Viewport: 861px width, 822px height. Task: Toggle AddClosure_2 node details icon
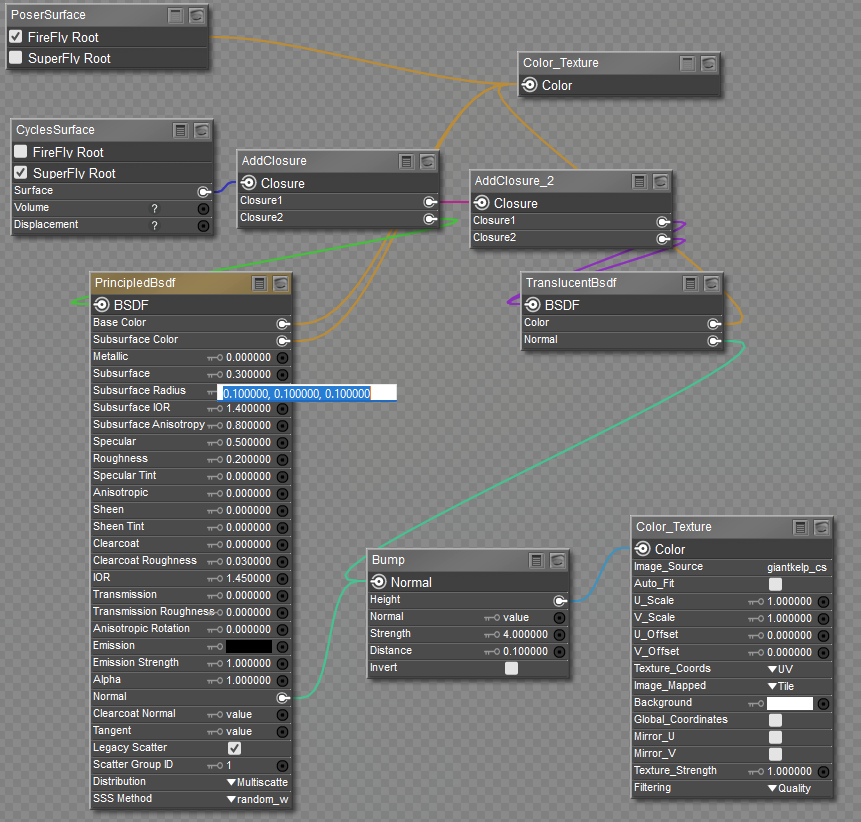(639, 181)
